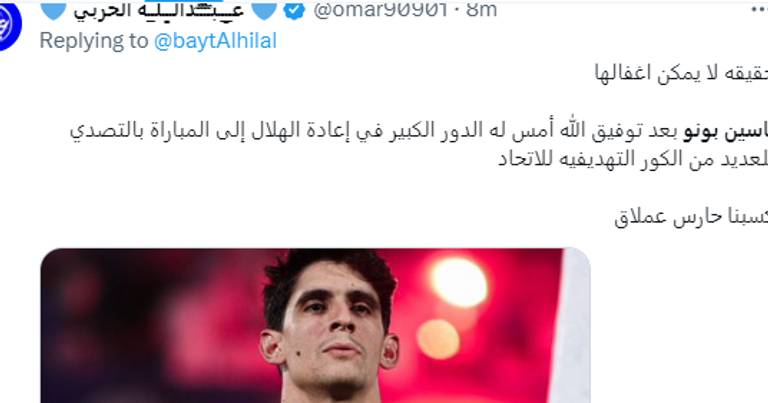768x403 pixels.
Task: Click the first tweet line ending with اغفالها
Action: pyautogui.click(x=681, y=73)
